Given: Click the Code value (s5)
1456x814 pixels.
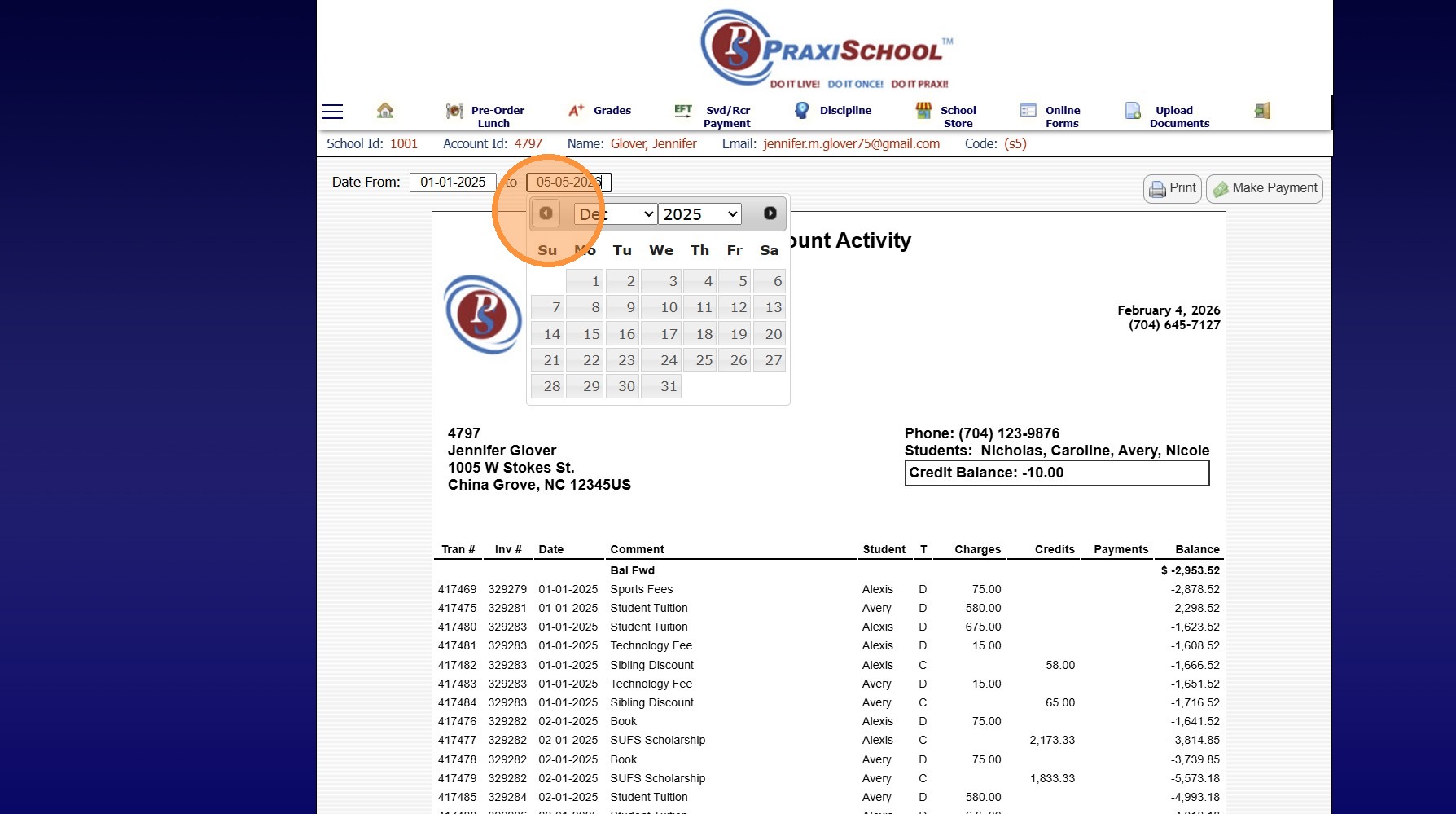Looking at the screenshot, I should [x=1015, y=143].
